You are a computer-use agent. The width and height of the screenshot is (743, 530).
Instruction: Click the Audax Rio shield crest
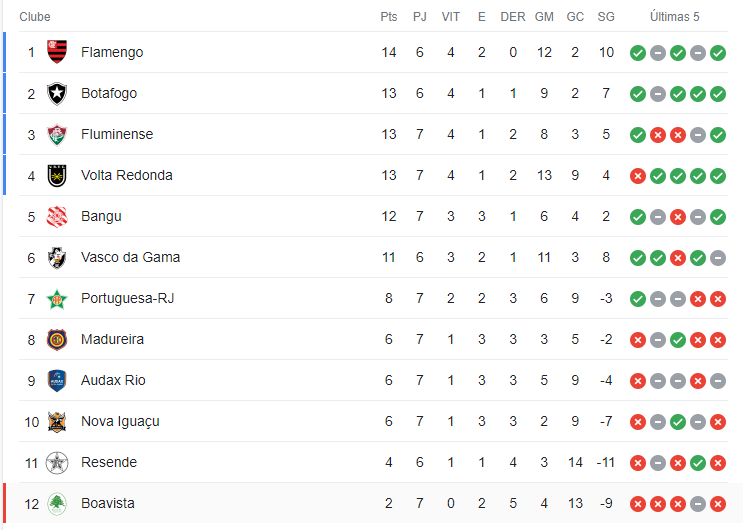(57, 381)
